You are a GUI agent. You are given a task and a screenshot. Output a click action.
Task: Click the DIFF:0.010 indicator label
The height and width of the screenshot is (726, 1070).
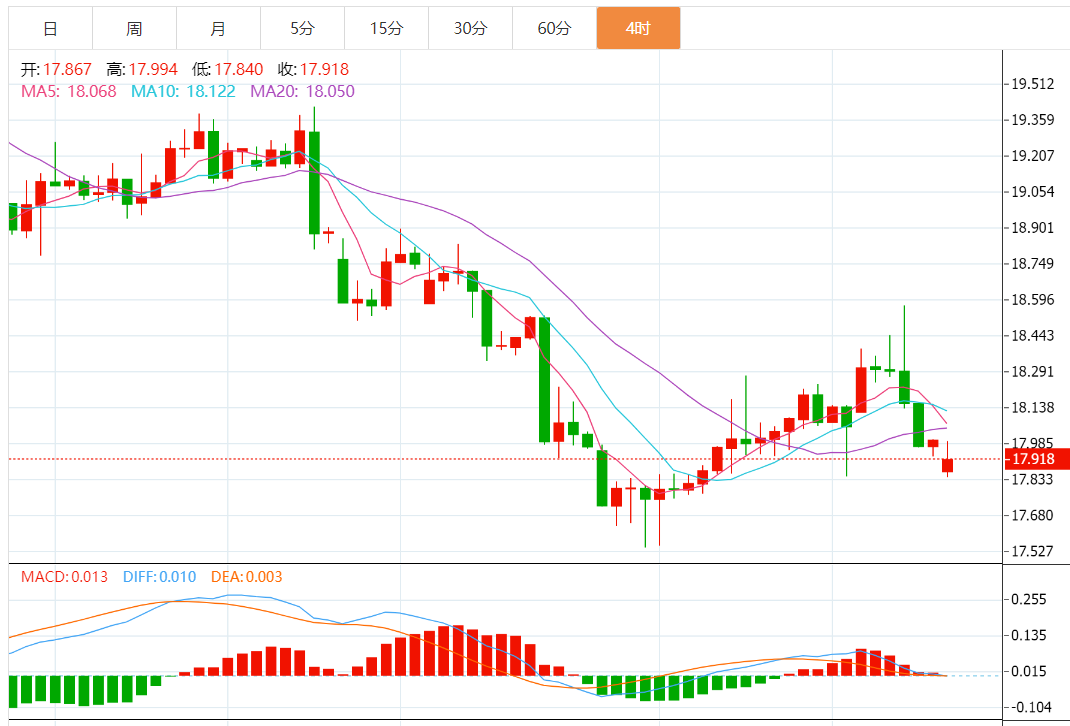pyautogui.click(x=160, y=577)
